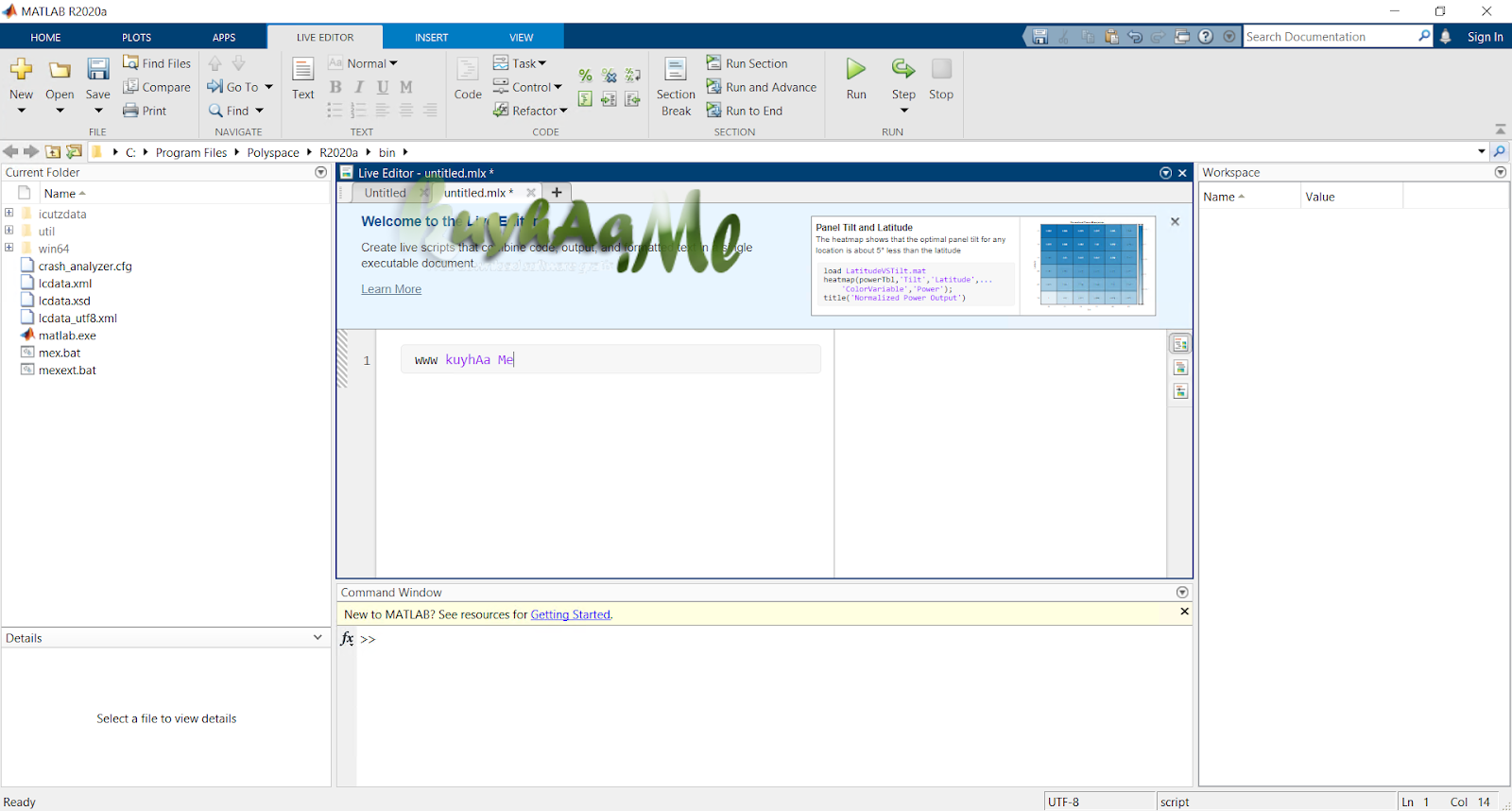This screenshot has height=811, width=1512.
Task: Run the live script with the green Run arrow
Action: 856,69
